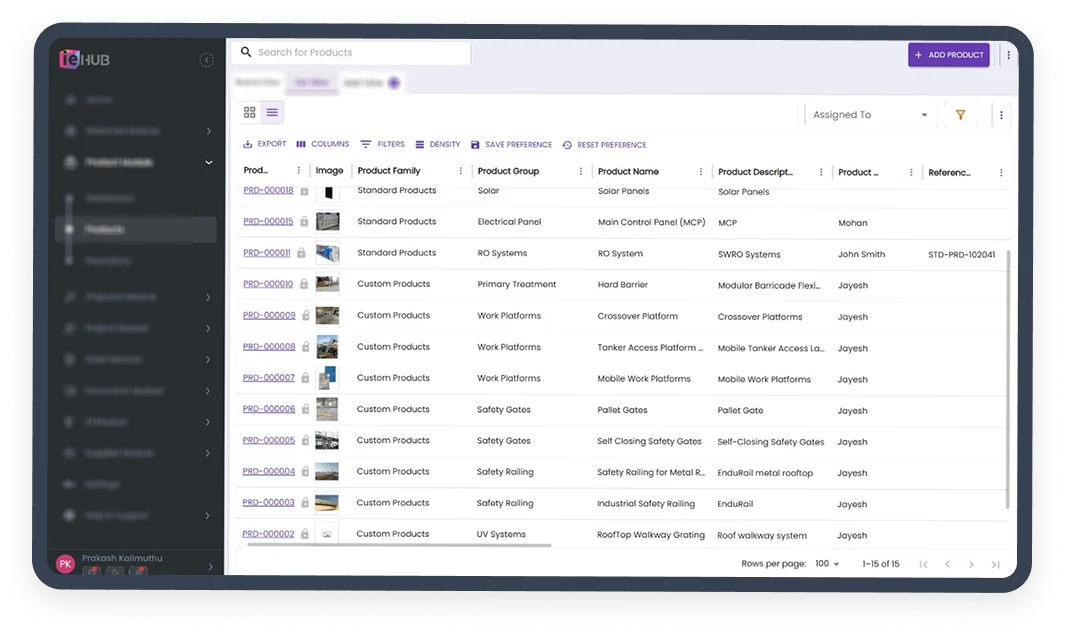Open thumbnail image for PRD-000008
The width and height of the screenshot is (1066, 635).
click(327, 347)
